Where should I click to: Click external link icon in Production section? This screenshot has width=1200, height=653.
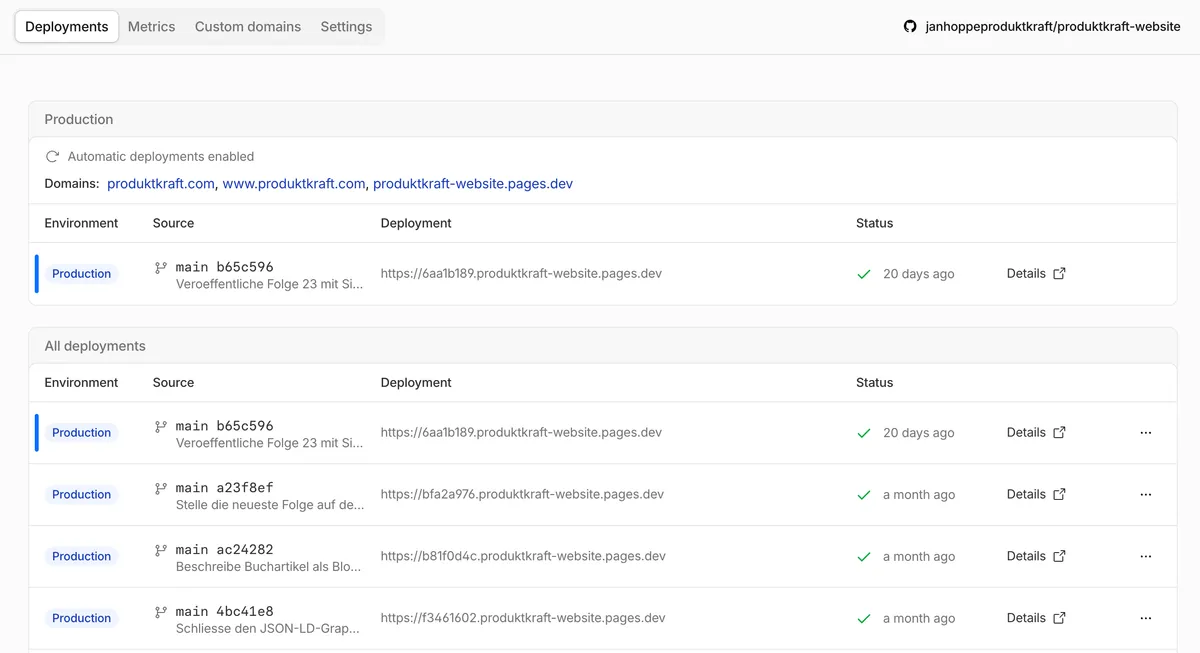click(1060, 273)
